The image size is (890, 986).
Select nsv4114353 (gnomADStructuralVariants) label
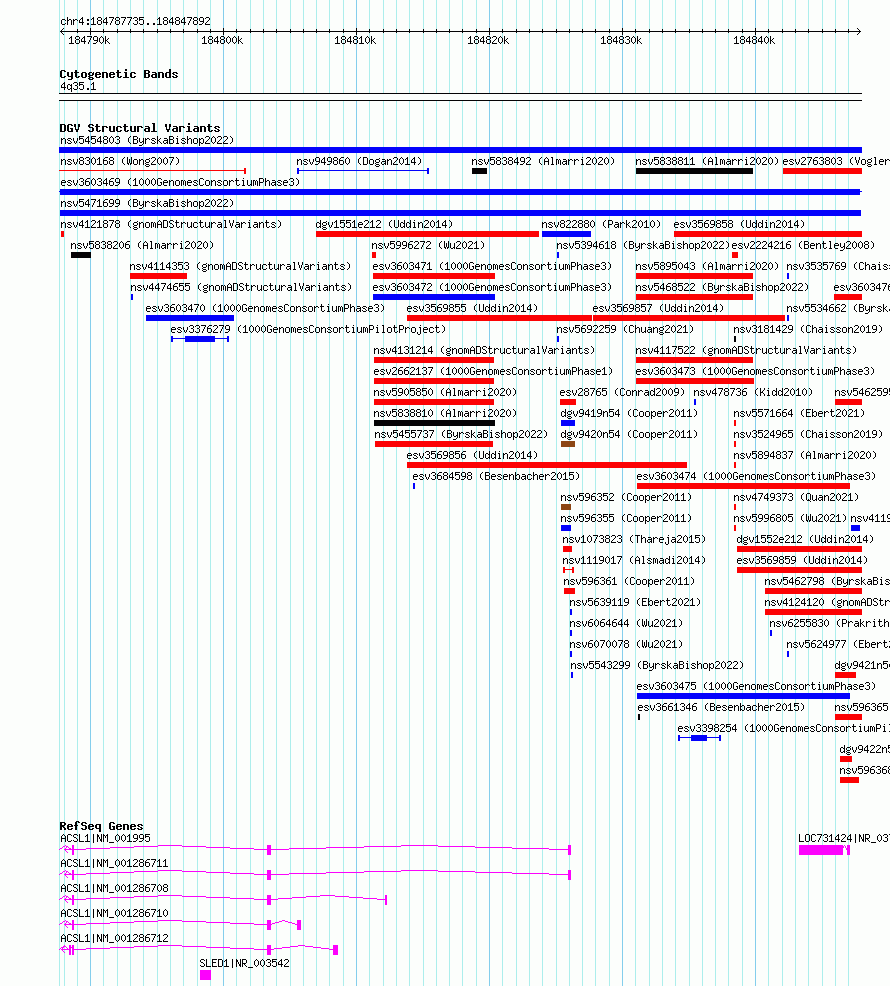click(240, 266)
